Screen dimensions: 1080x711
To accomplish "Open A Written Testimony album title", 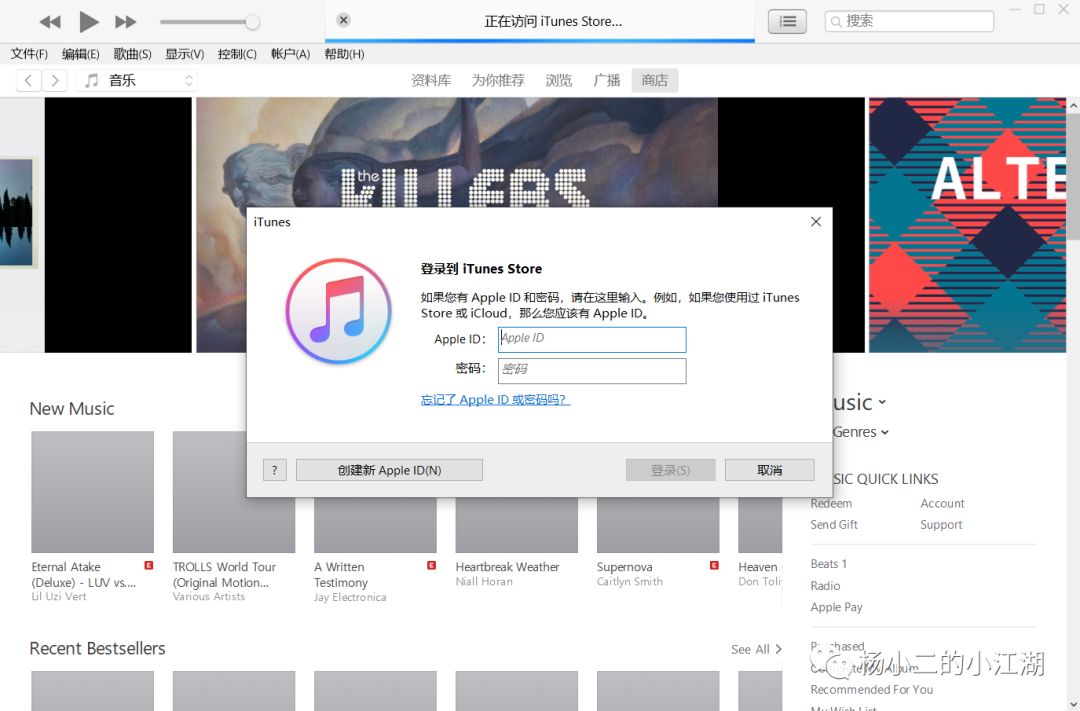I will point(341,575).
